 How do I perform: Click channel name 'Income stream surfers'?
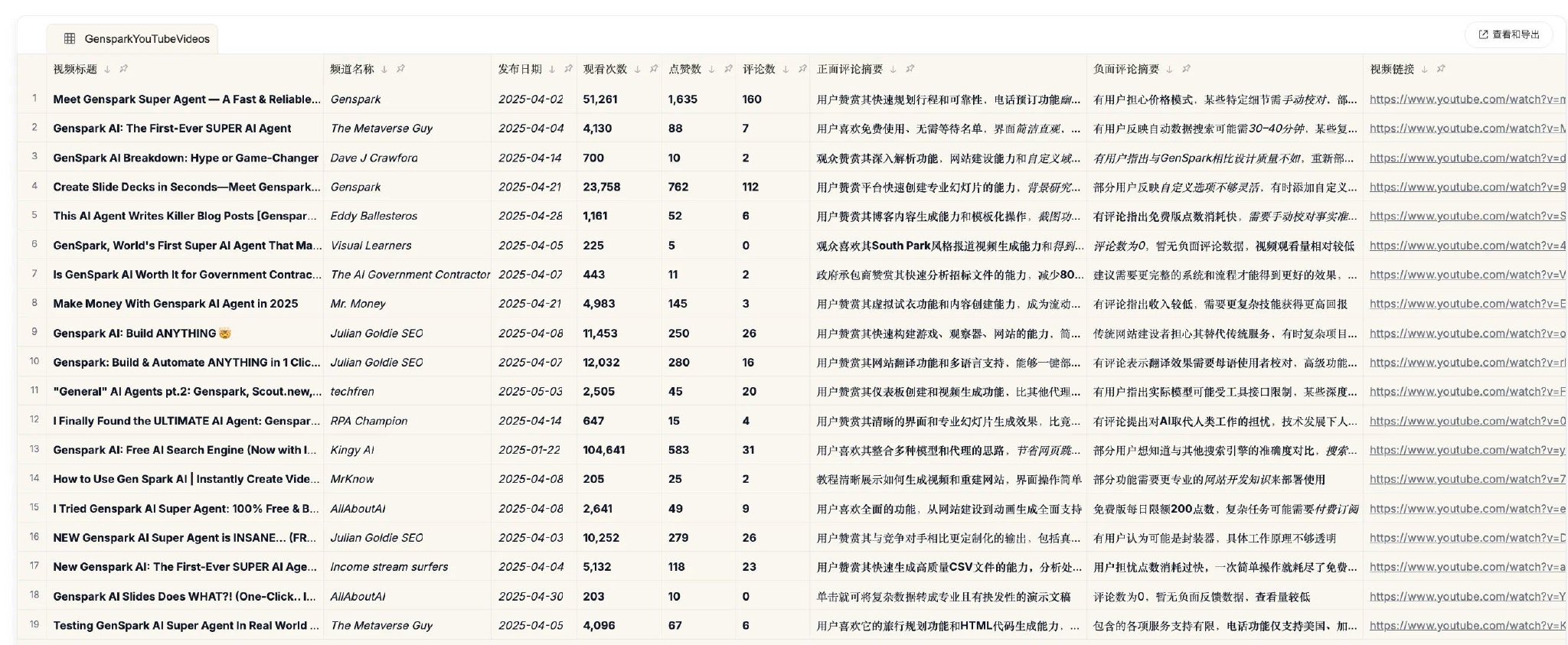click(x=390, y=567)
